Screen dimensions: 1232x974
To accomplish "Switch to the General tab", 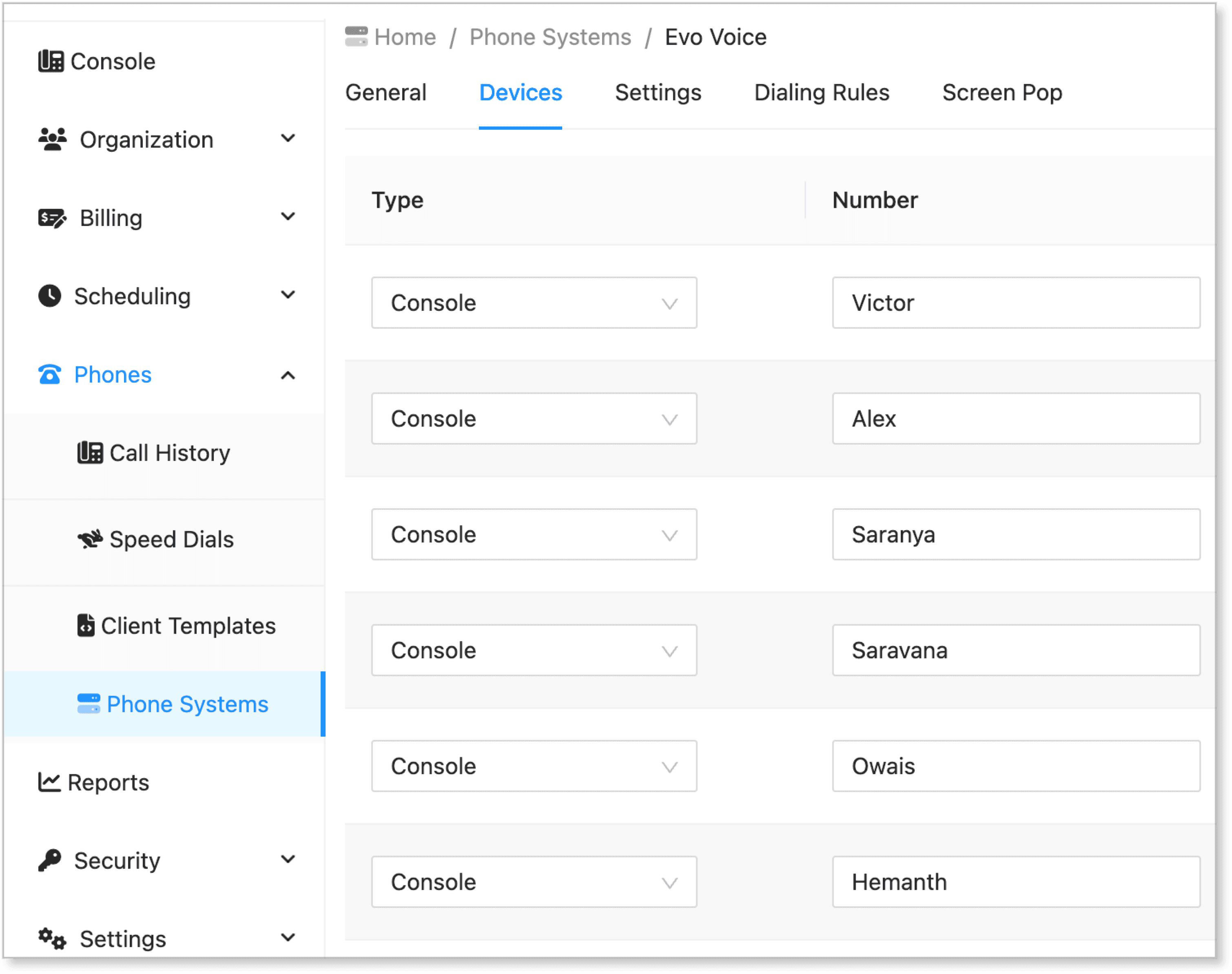I will 386,92.
